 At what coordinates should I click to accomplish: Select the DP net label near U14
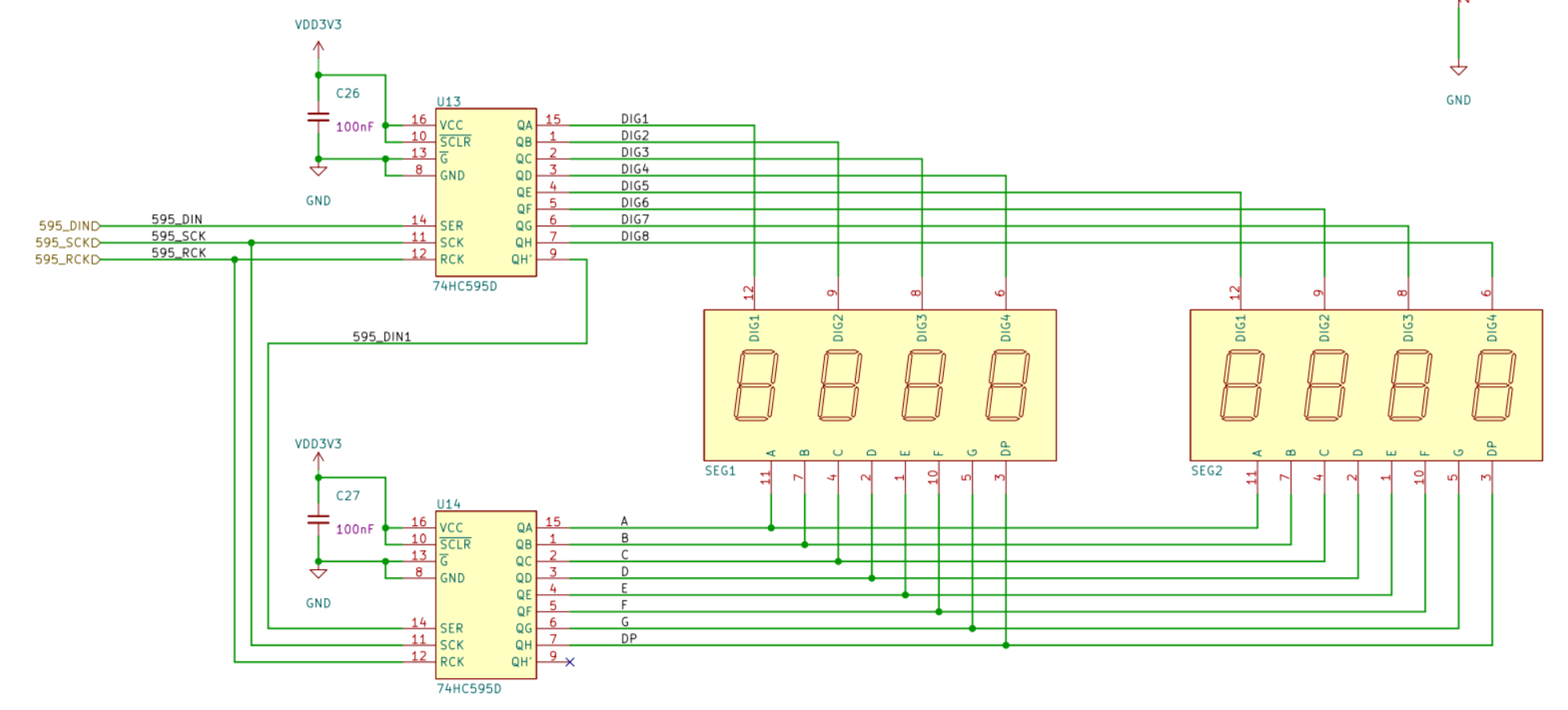[629, 638]
